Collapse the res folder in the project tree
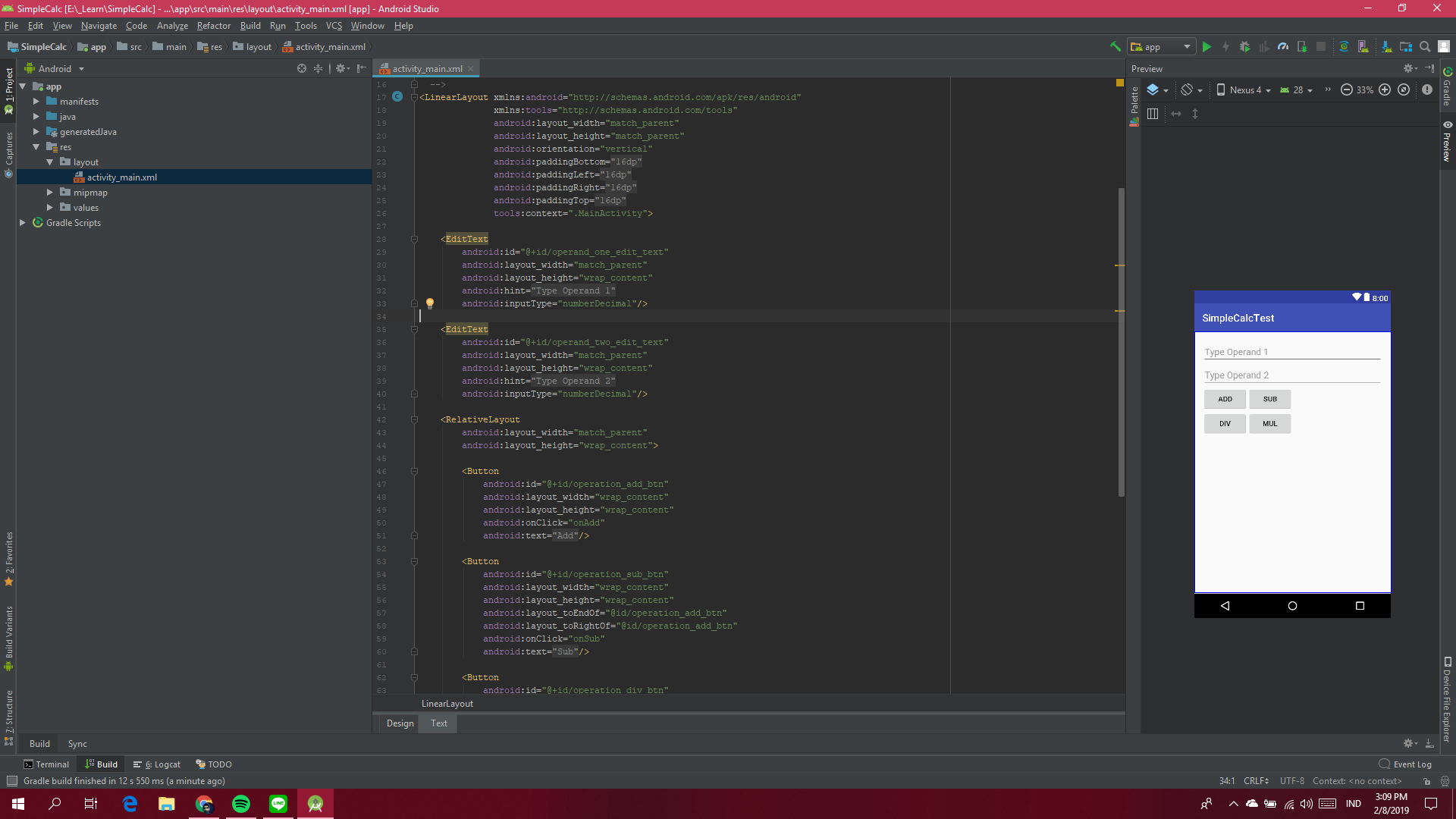 tap(36, 146)
